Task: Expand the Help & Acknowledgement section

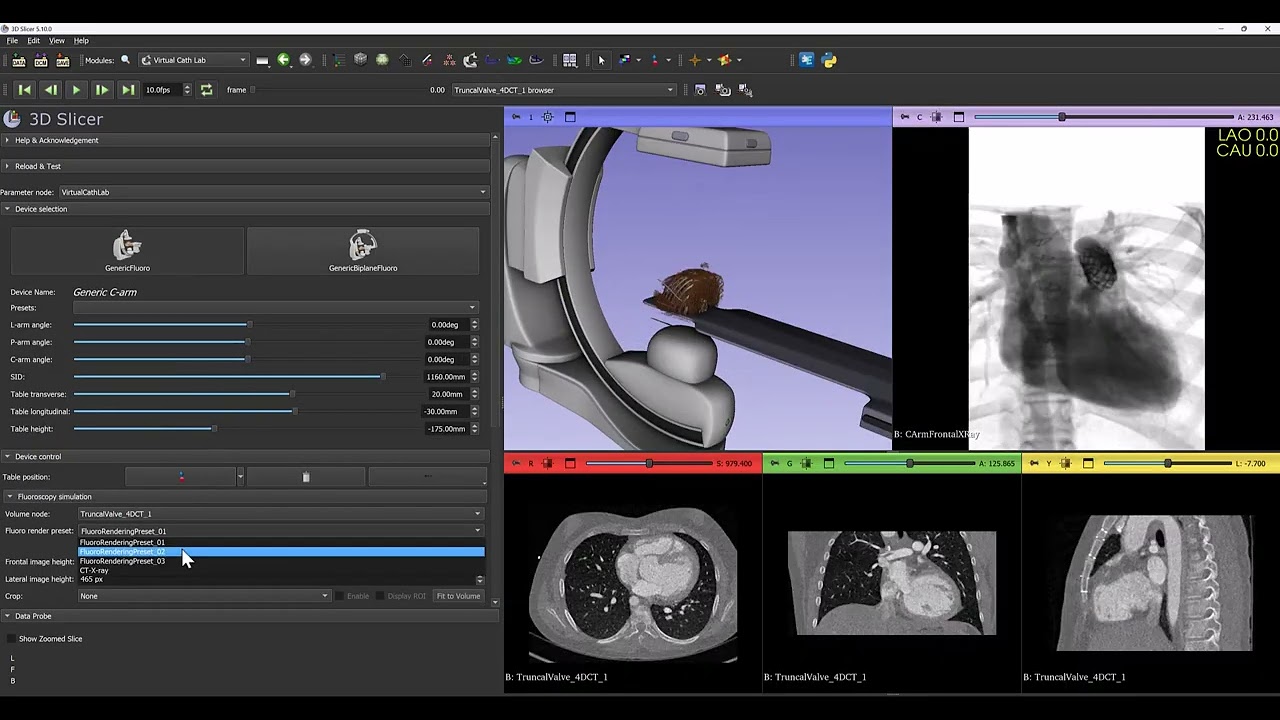Action: pyautogui.click(x=245, y=141)
